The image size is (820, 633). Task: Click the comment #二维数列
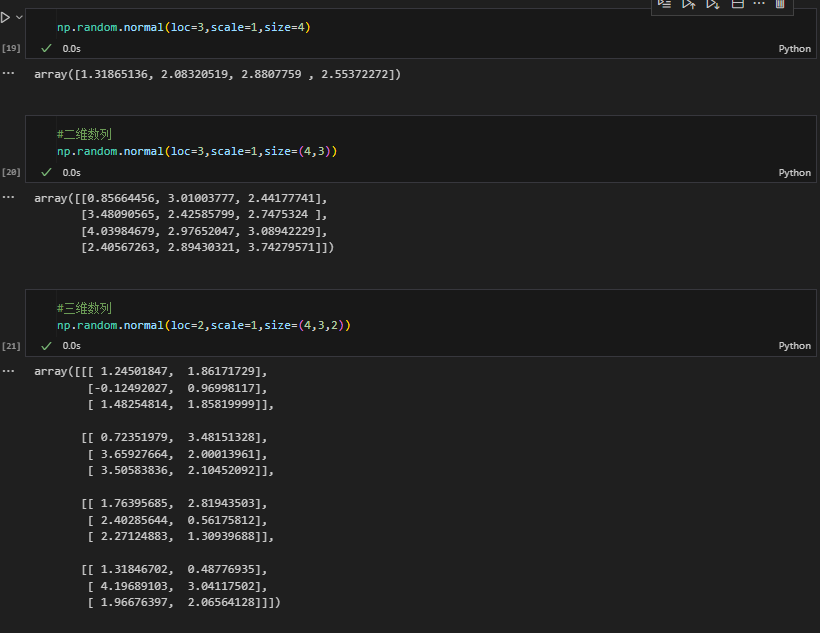point(84,134)
